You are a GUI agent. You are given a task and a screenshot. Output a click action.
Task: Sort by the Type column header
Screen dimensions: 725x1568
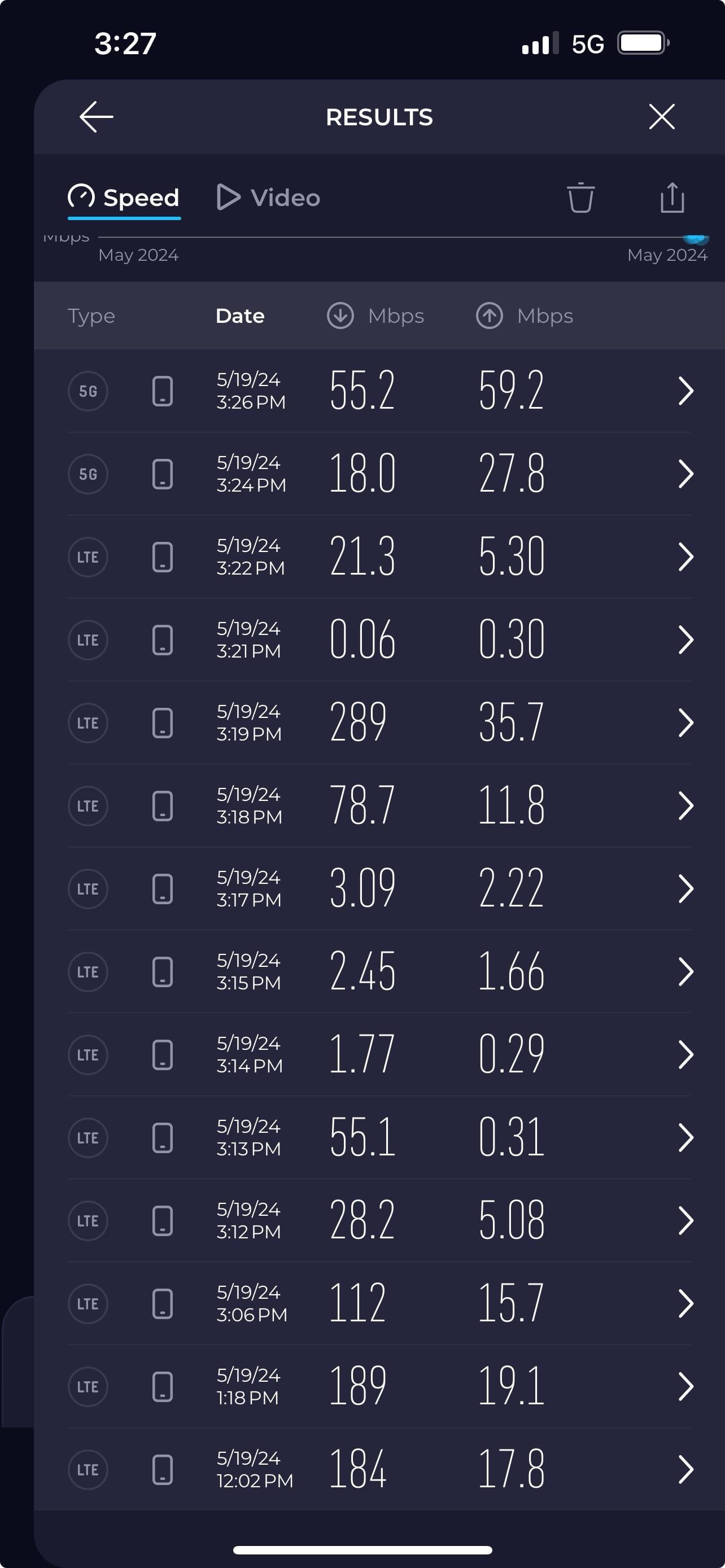pyautogui.click(x=91, y=316)
